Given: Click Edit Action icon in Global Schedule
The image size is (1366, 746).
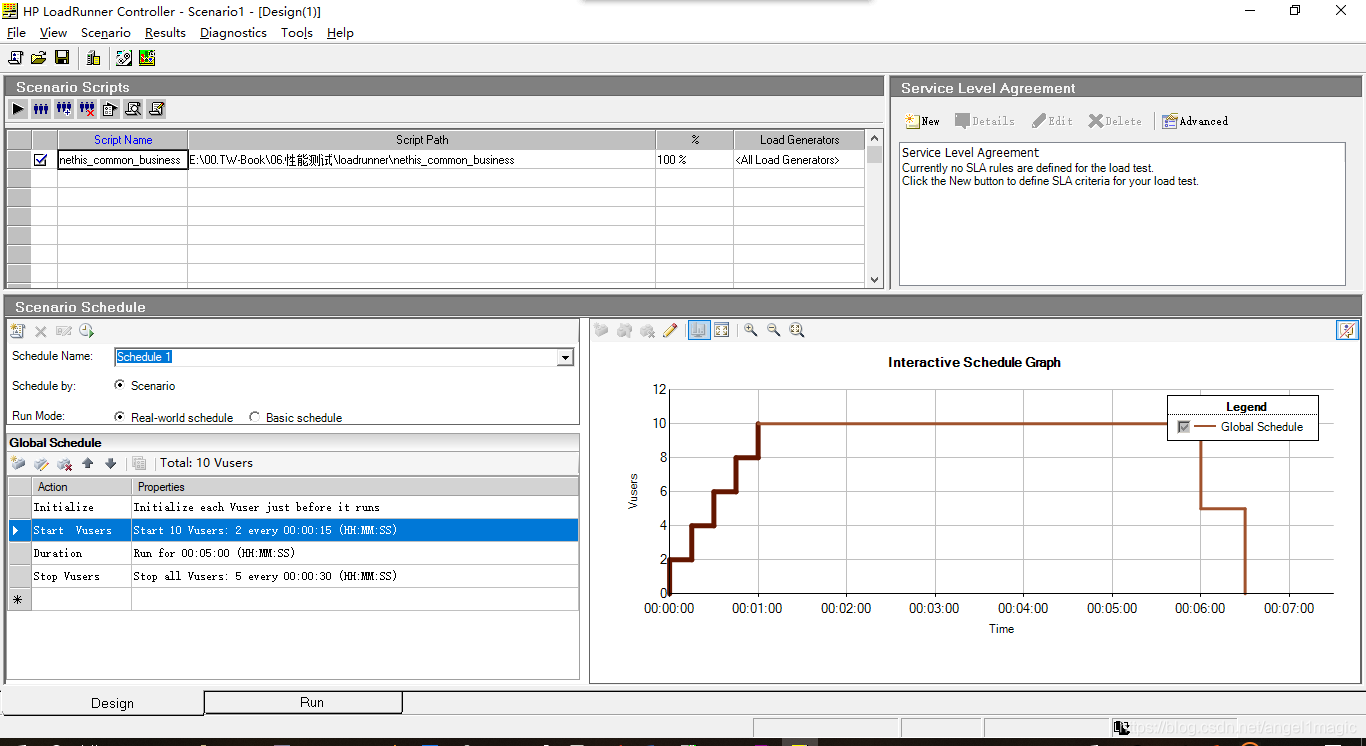Looking at the screenshot, I should 41,463.
